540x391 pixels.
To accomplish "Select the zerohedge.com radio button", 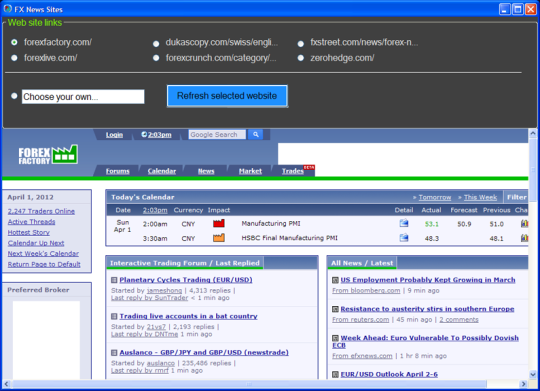I will [x=301, y=58].
